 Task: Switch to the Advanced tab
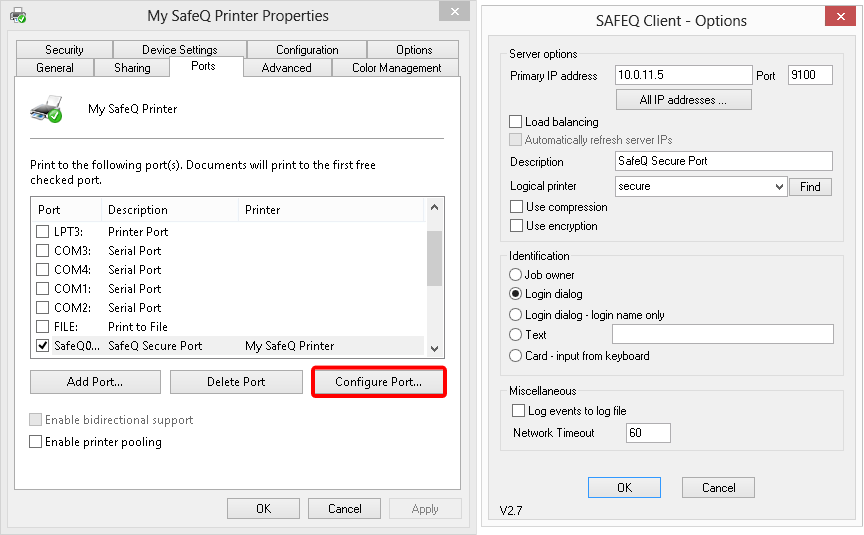coord(286,68)
